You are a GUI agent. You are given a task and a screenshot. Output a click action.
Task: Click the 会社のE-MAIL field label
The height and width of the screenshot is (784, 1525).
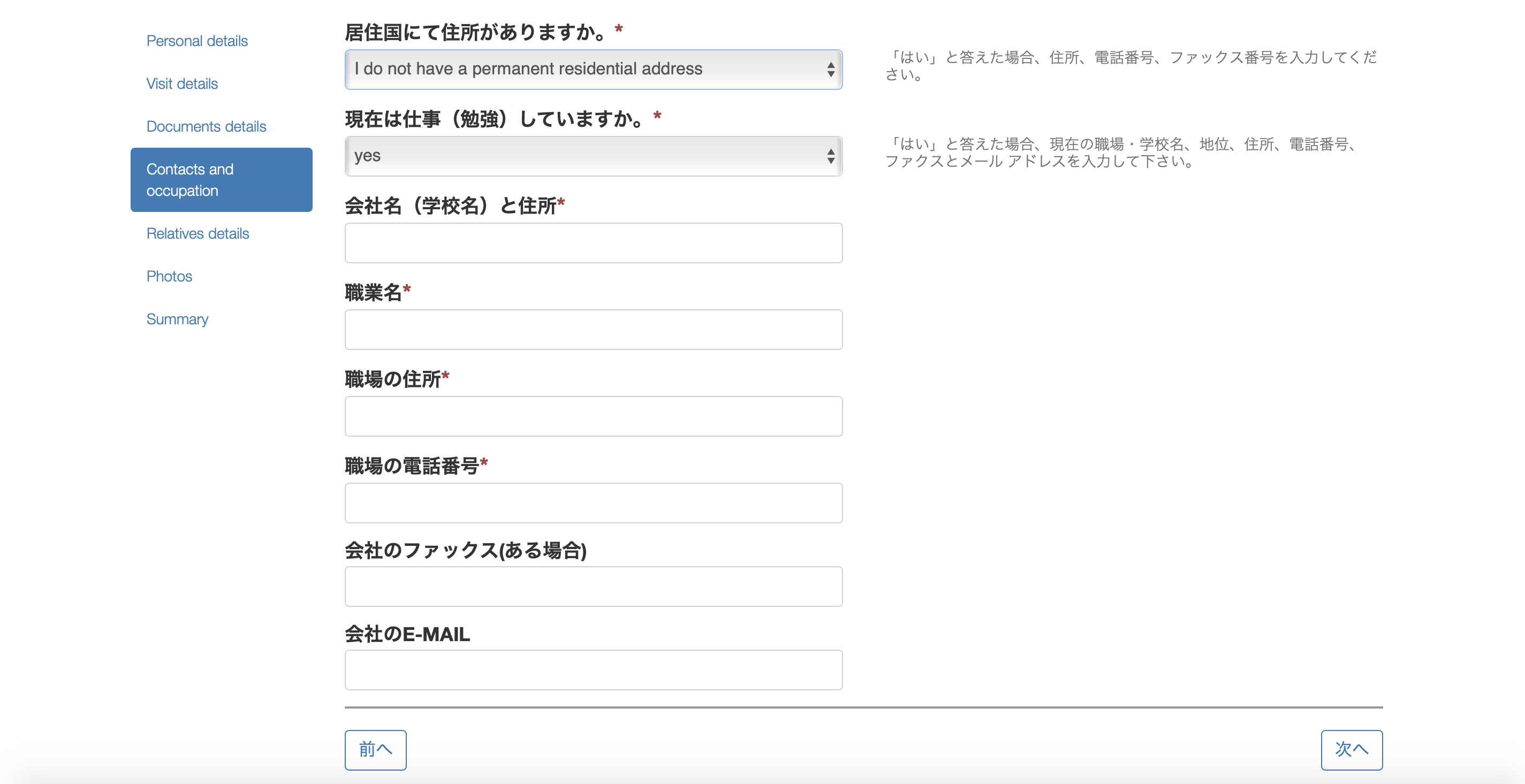407,634
